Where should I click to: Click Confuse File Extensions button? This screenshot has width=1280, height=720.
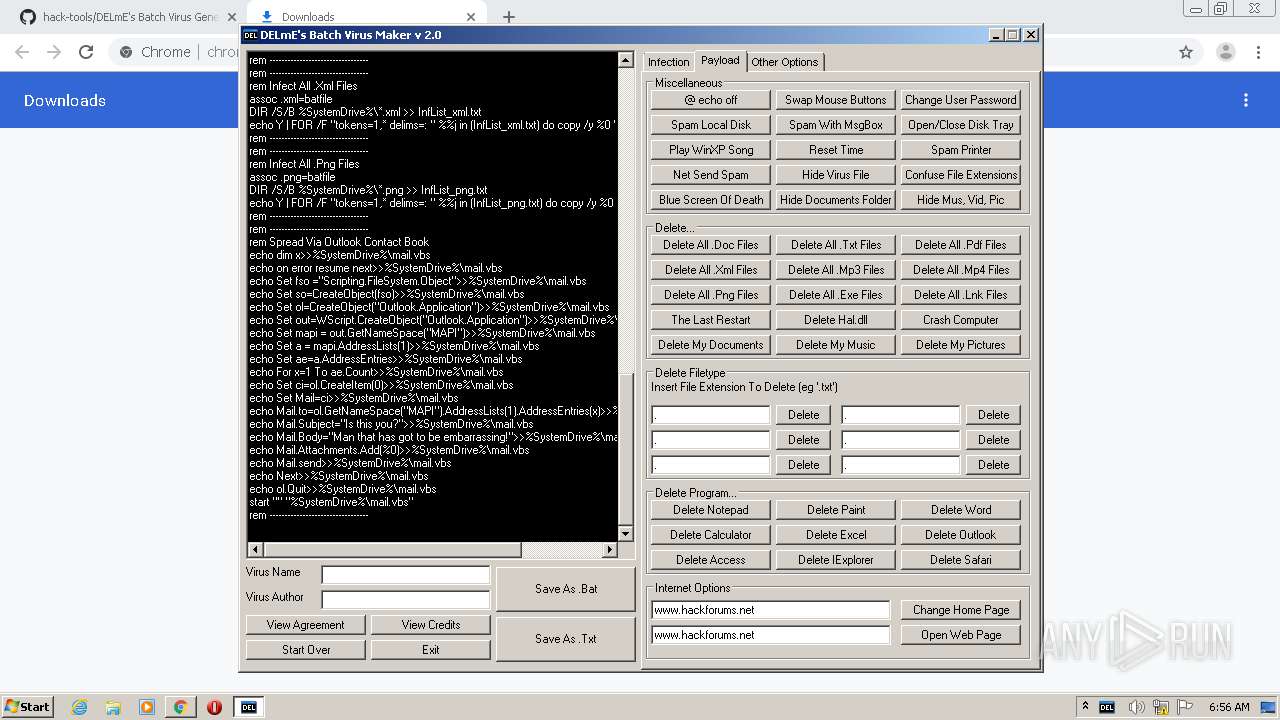(x=961, y=175)
